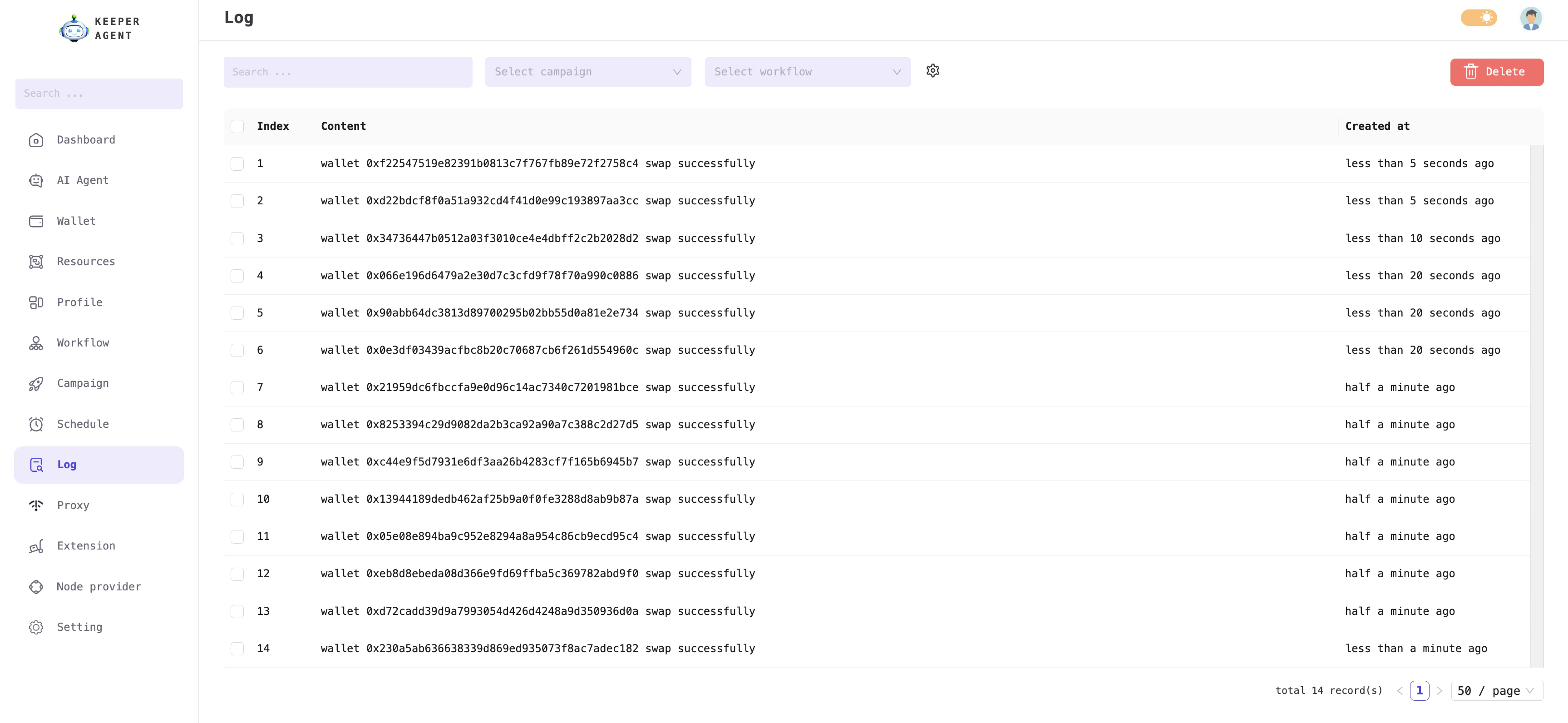Click wallet 0x066e196d6479a2e30d7c3cfd9f78f70a990c0886 log entry

point(538,276)
